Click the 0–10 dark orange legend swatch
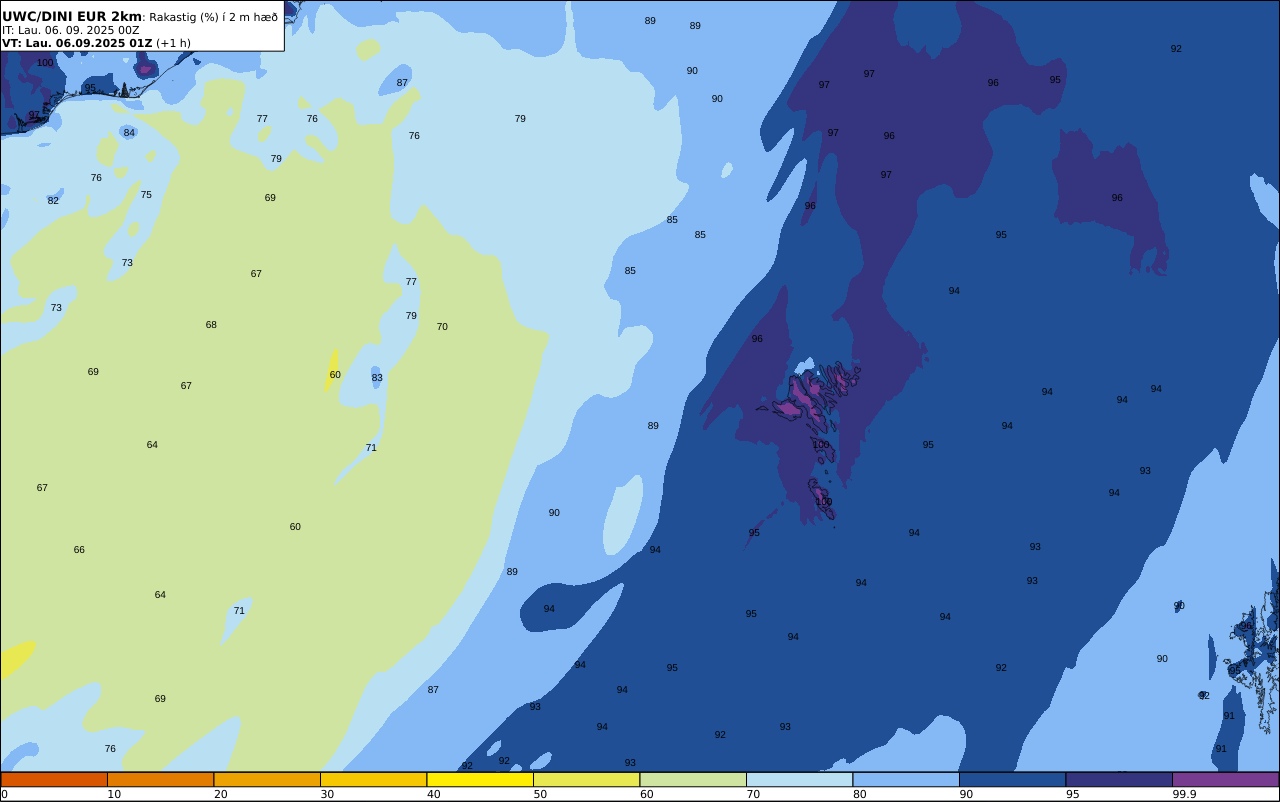The width and height of the screenshot is (1280, 802). coord(54,779)
